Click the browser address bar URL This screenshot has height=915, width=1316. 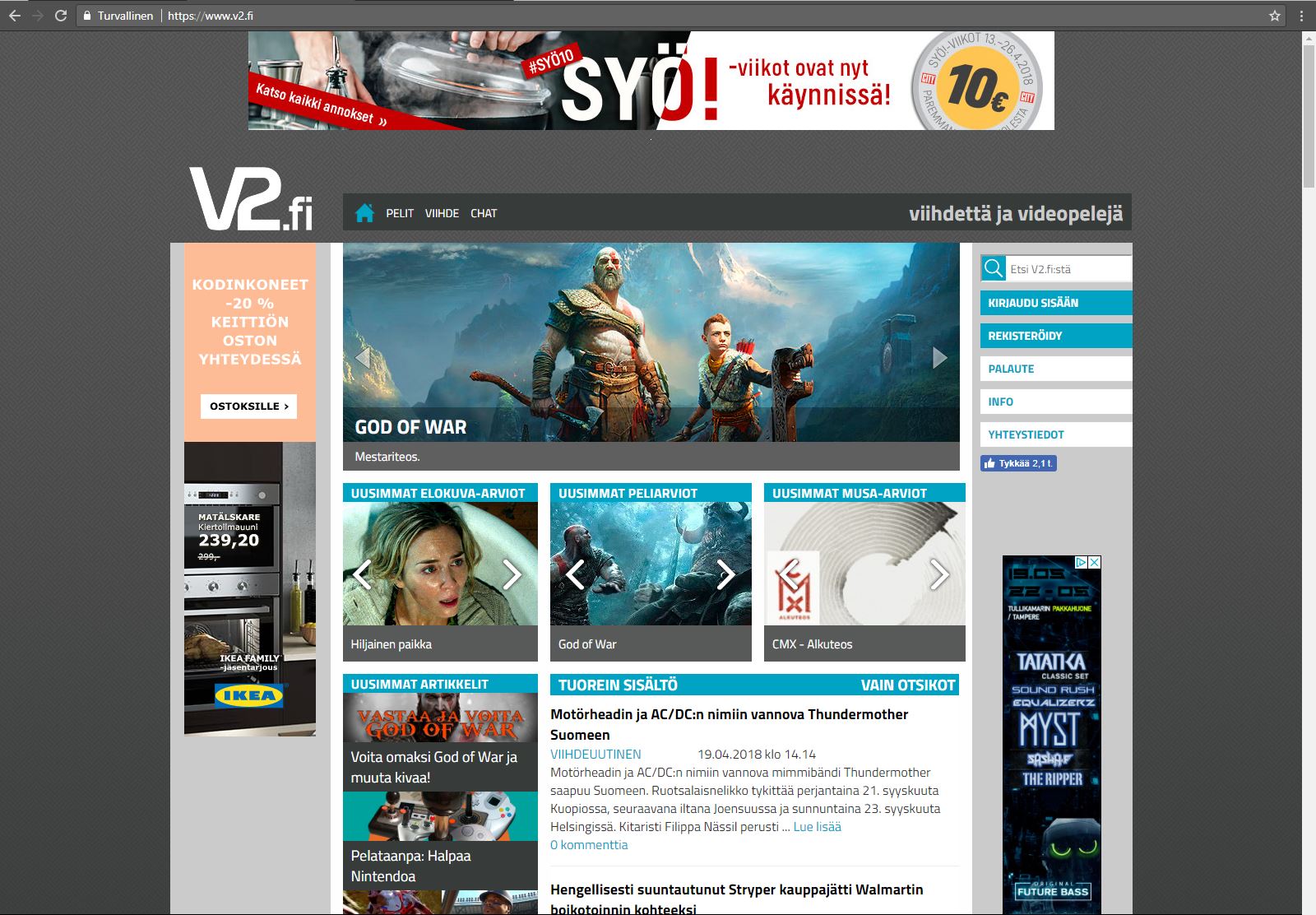point(211,16)
